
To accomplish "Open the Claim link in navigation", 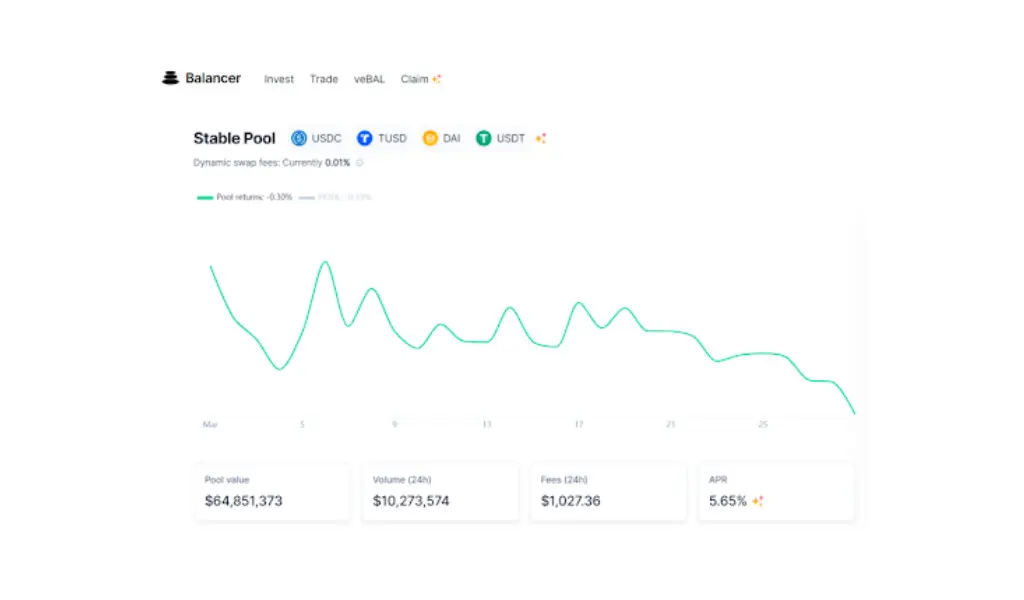I will (414, 79).
